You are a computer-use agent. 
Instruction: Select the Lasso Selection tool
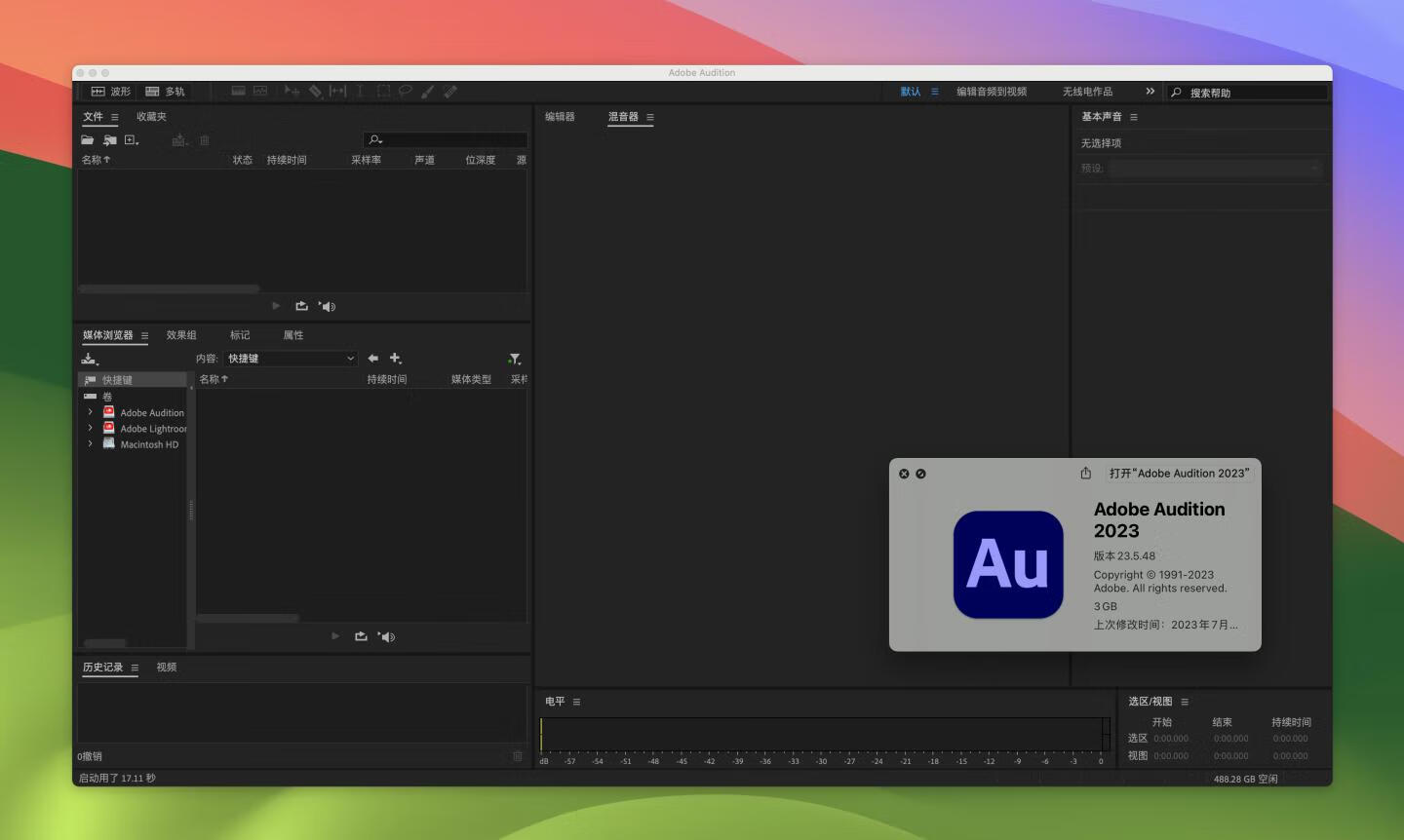click(406, 91)
